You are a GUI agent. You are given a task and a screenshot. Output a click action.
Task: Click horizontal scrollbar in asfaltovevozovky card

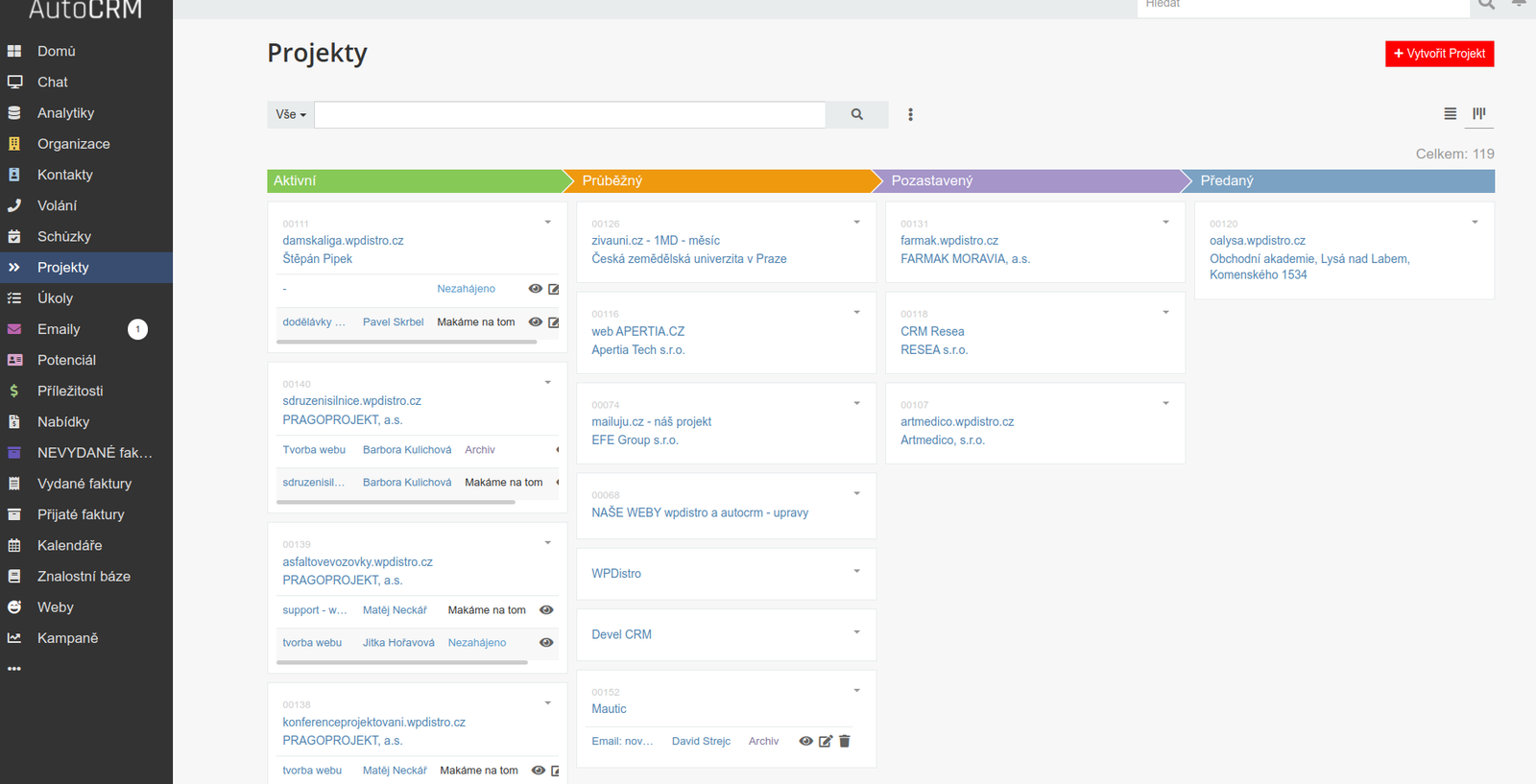pos(401,662)
